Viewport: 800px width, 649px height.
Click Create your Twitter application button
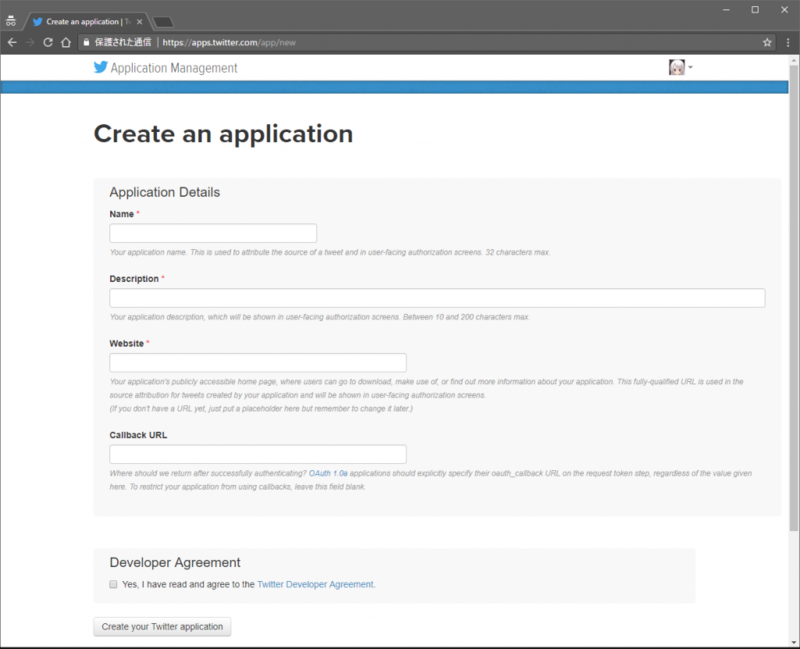(162, 627)
